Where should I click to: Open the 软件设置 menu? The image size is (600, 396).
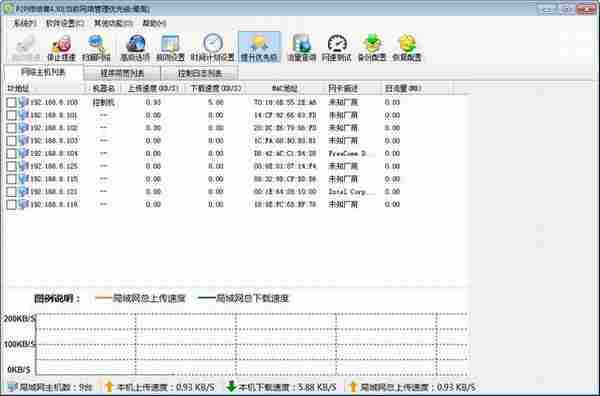pyautogui.click(x=65, y=23)
